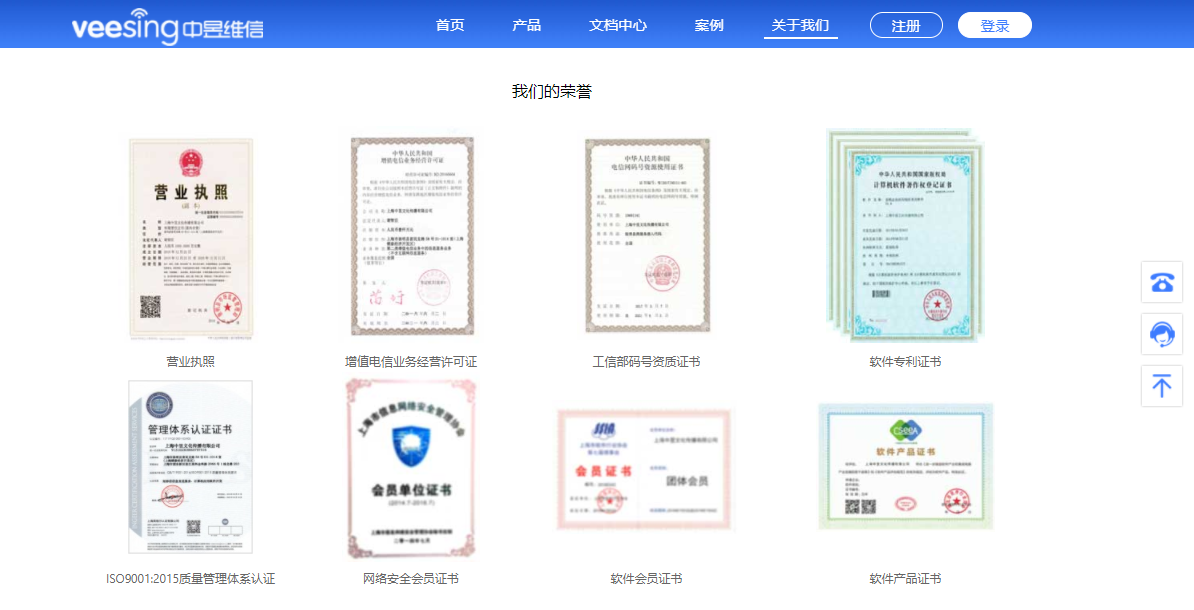
Task: Switch to the 关于我们 tab
Action: (x=800, y=25)
